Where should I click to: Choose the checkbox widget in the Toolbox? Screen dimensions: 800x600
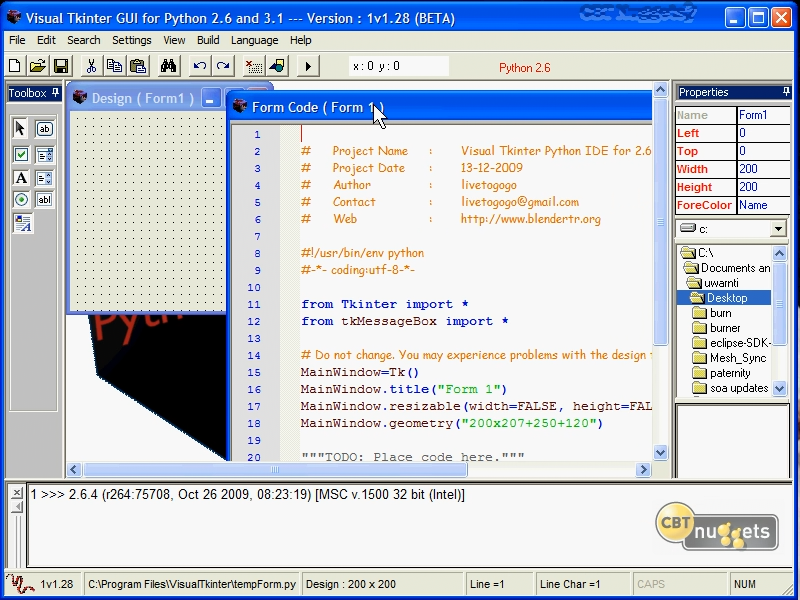point(21,154)
